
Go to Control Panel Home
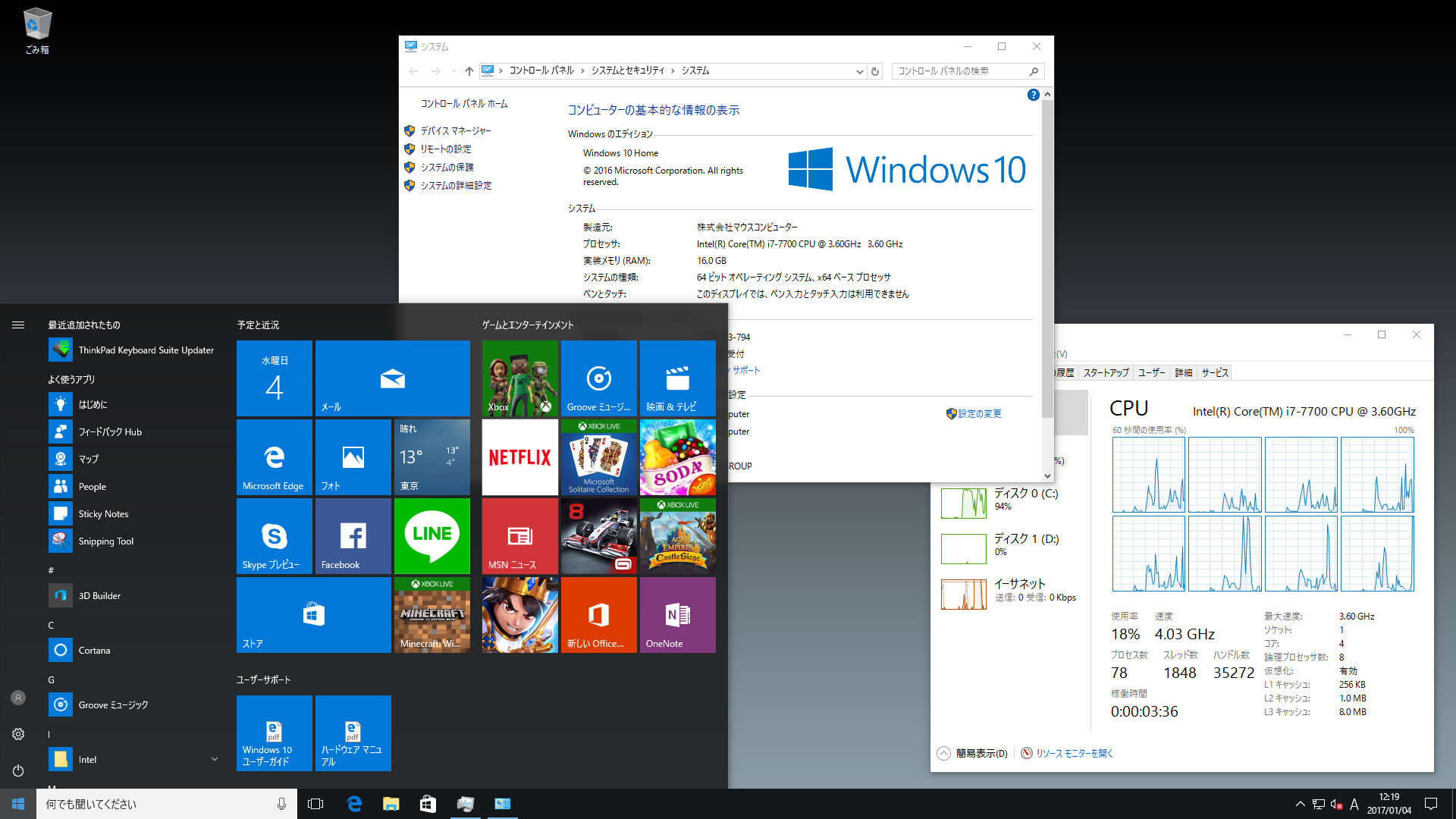click(464, 104)
